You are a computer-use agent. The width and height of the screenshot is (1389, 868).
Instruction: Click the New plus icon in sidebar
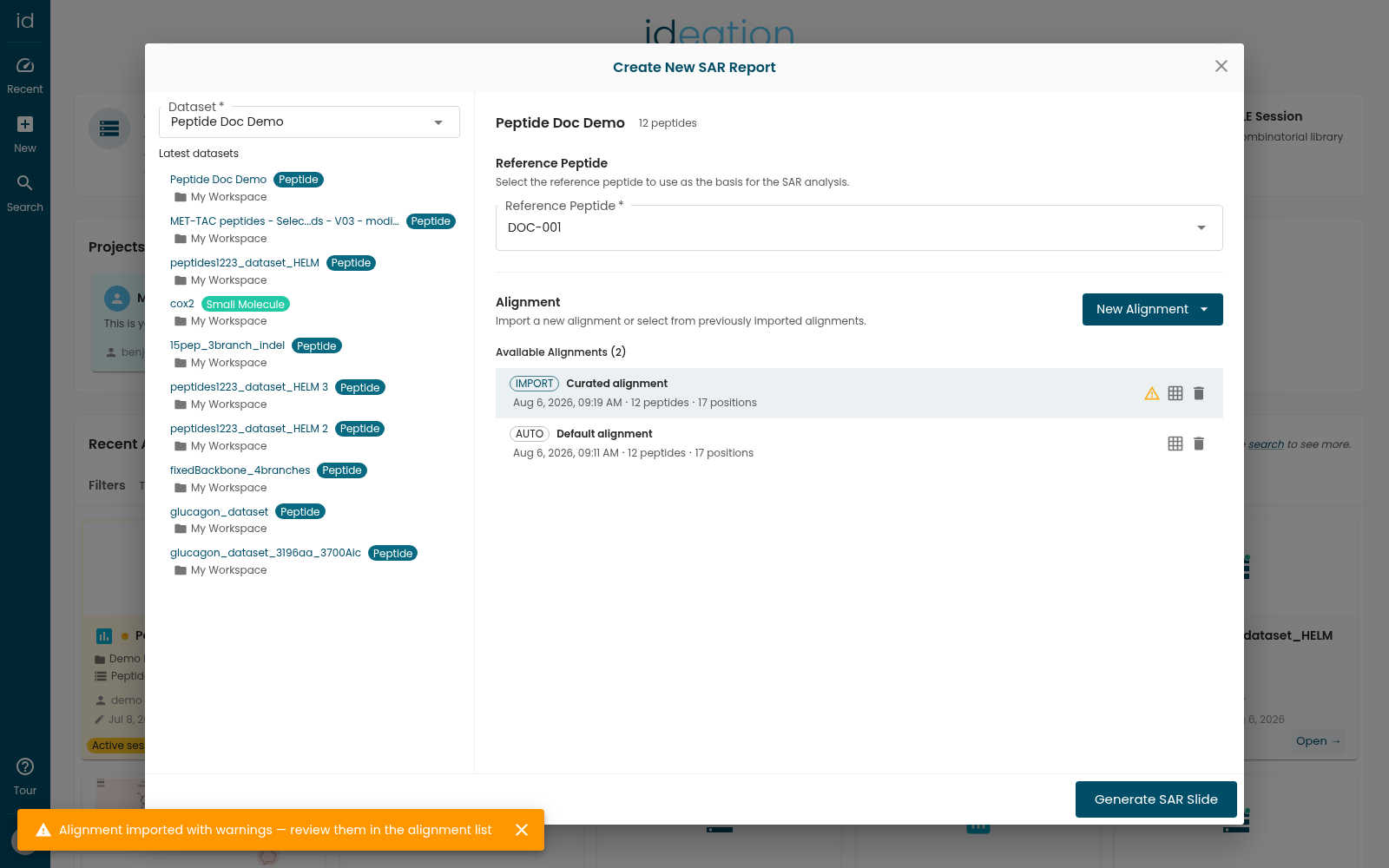(x=25, y=124)
